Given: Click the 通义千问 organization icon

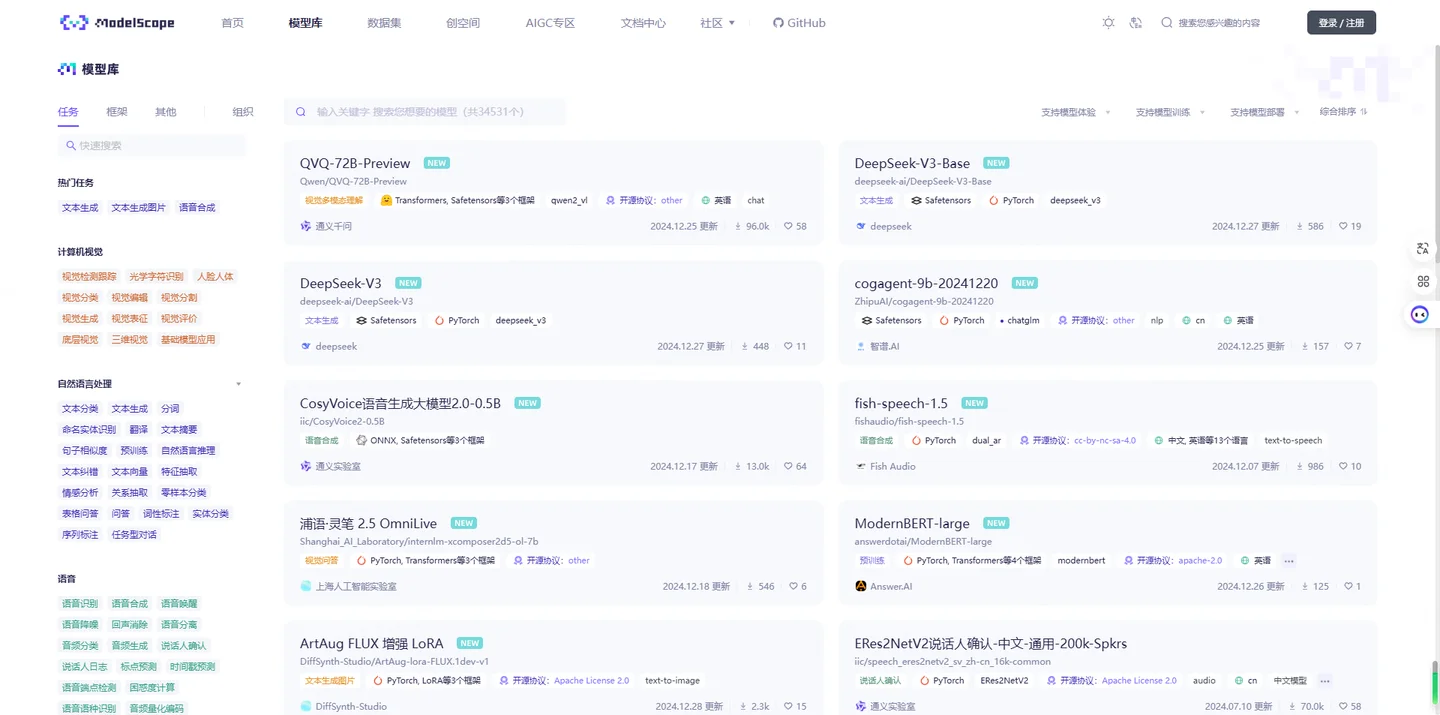Looking at the screenshot, I should click(x=306, y=226).
